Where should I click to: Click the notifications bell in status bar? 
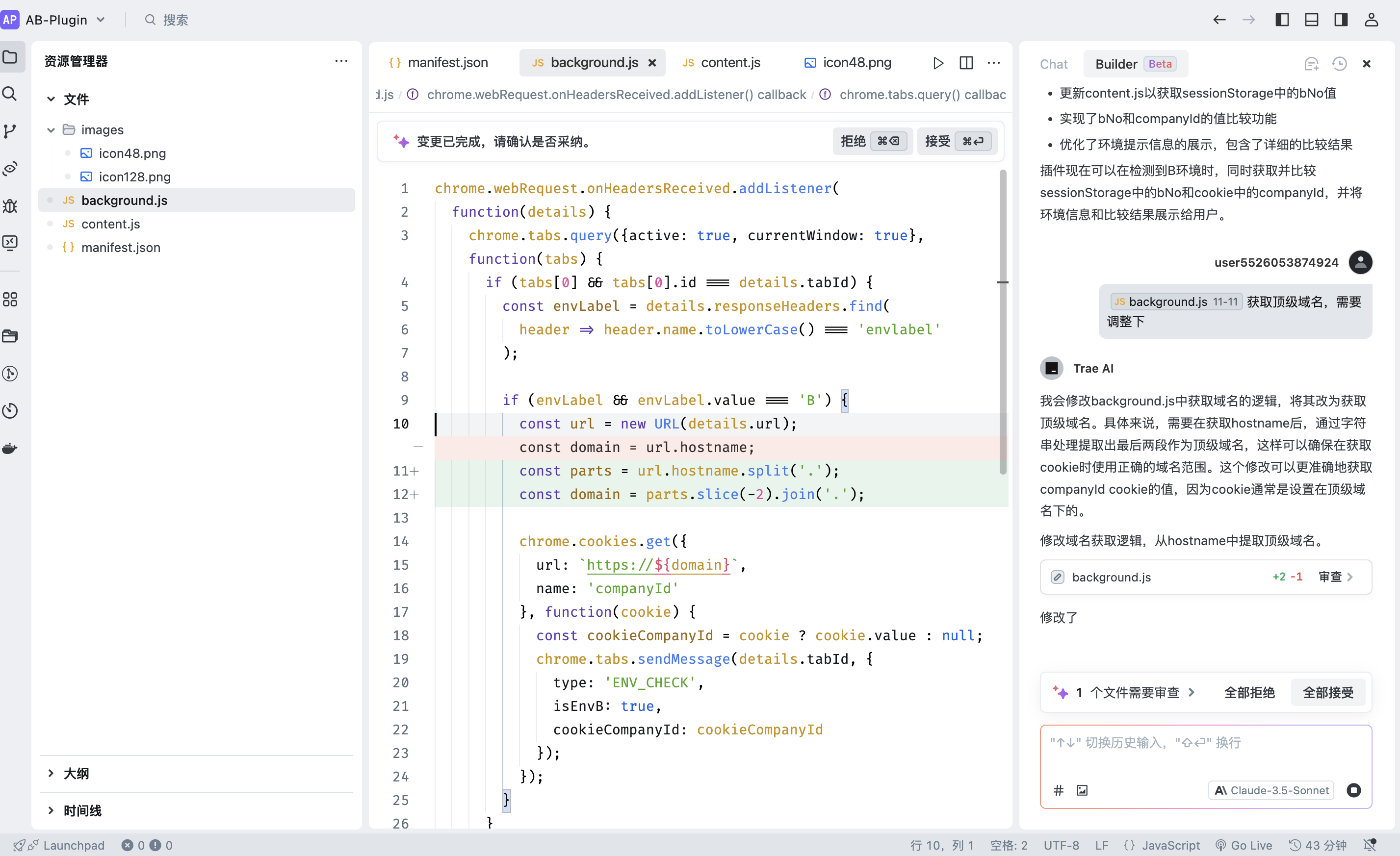click(1370, 845)
